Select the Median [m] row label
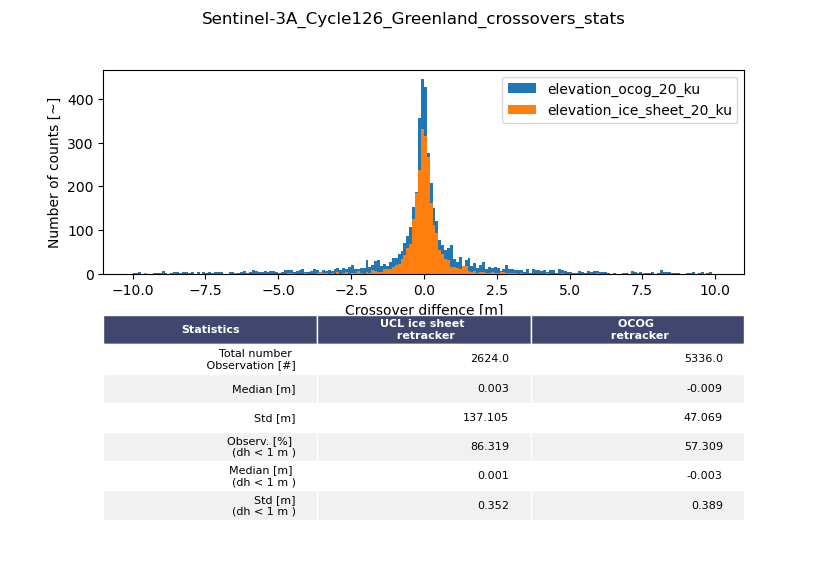The height and width of the screenshot is (584, 827). click(264, 389)
